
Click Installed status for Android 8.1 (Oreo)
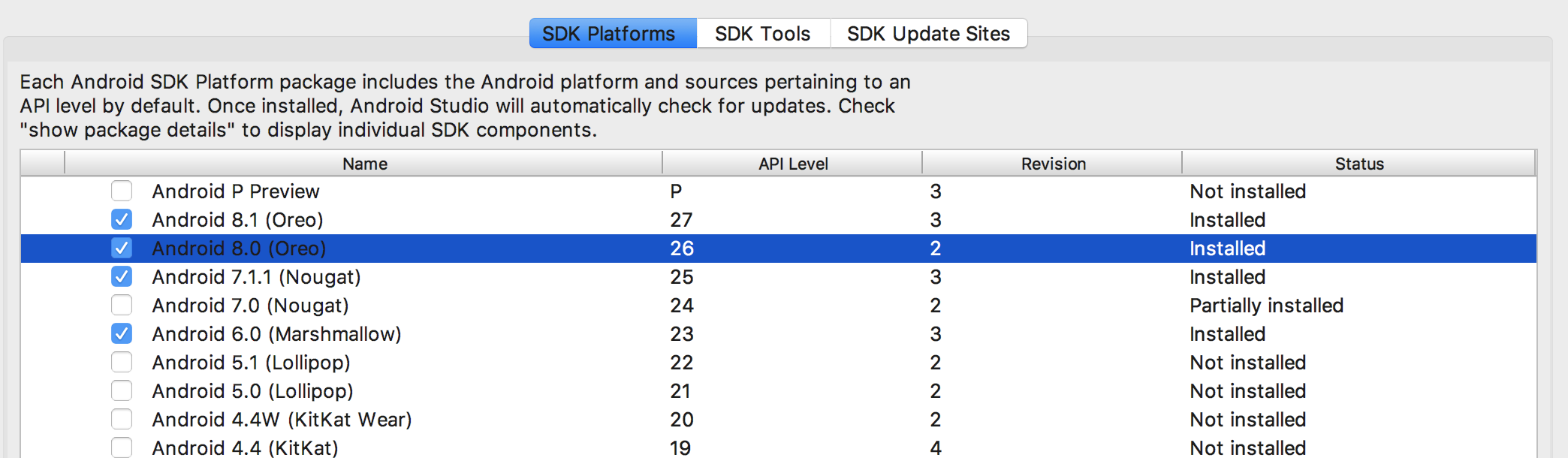coord(1227,220)
